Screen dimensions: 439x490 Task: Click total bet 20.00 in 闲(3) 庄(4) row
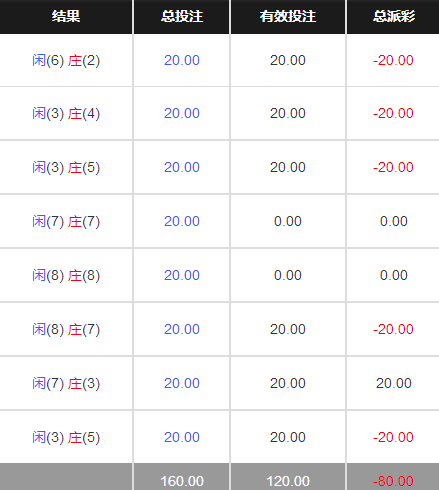click(182, 113)
